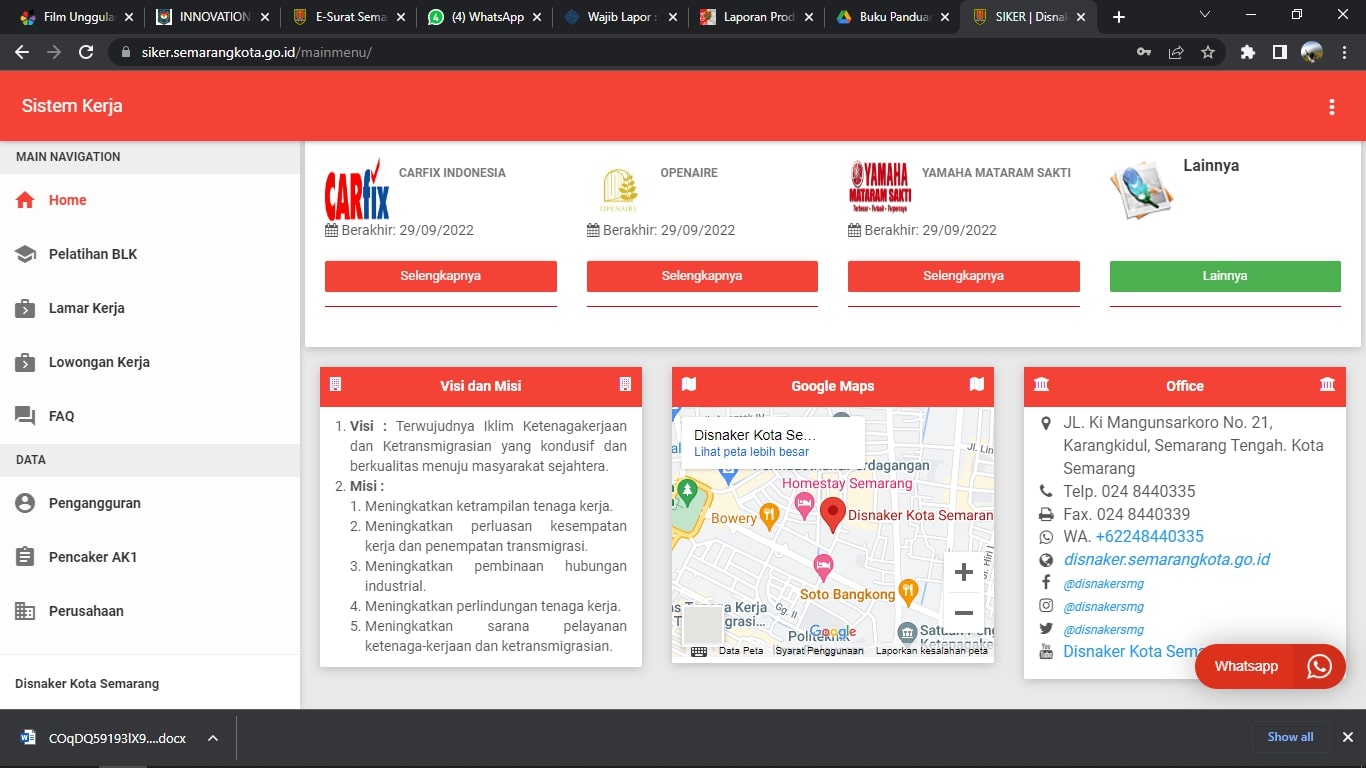Click the Perusahaan building icon
This screenshot has width=1366, height=768.
click(x=26, y=611)
